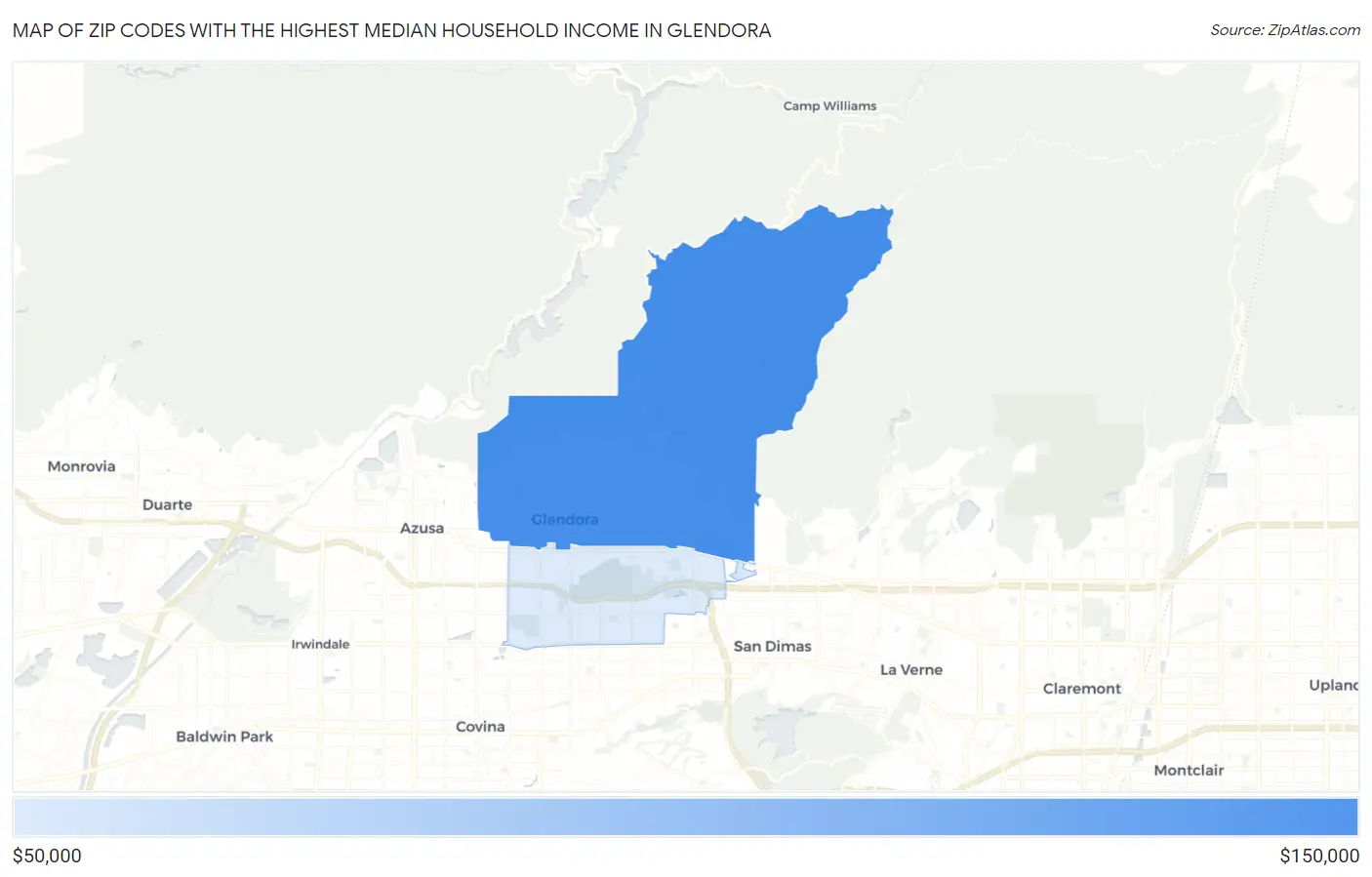Click the income gradient legend bar
Screen dimensions: 1372x877
[685, 817]
